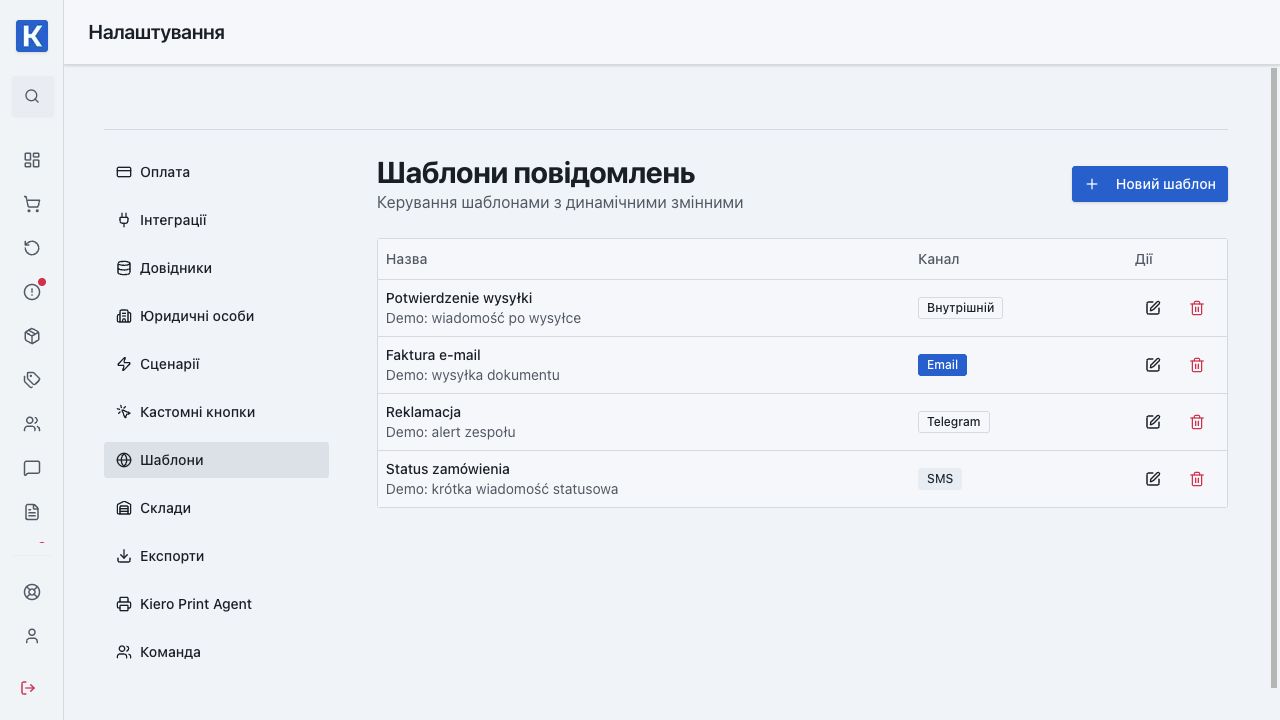This screenshot has width=1280, height=720.
Task: Click the trash icon in Reklamacja row
Action: pyautogui.click(x=1197, y=422)
